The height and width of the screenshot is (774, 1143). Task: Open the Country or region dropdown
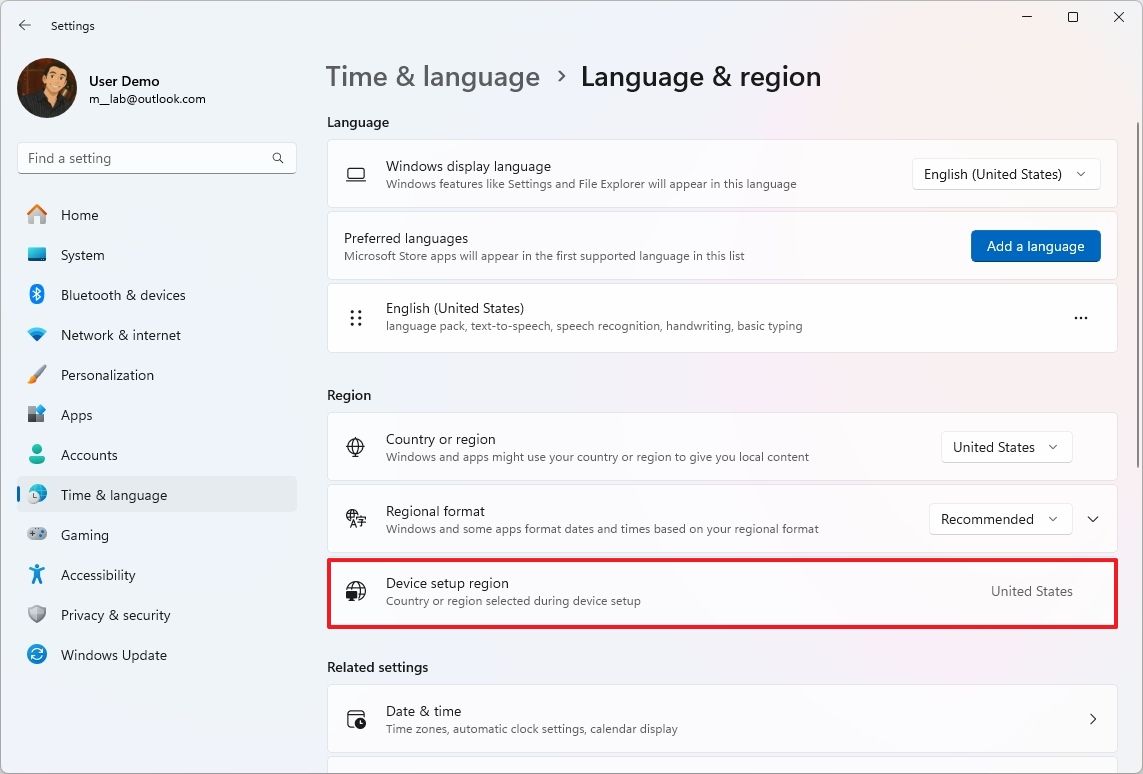point(1006,447)
